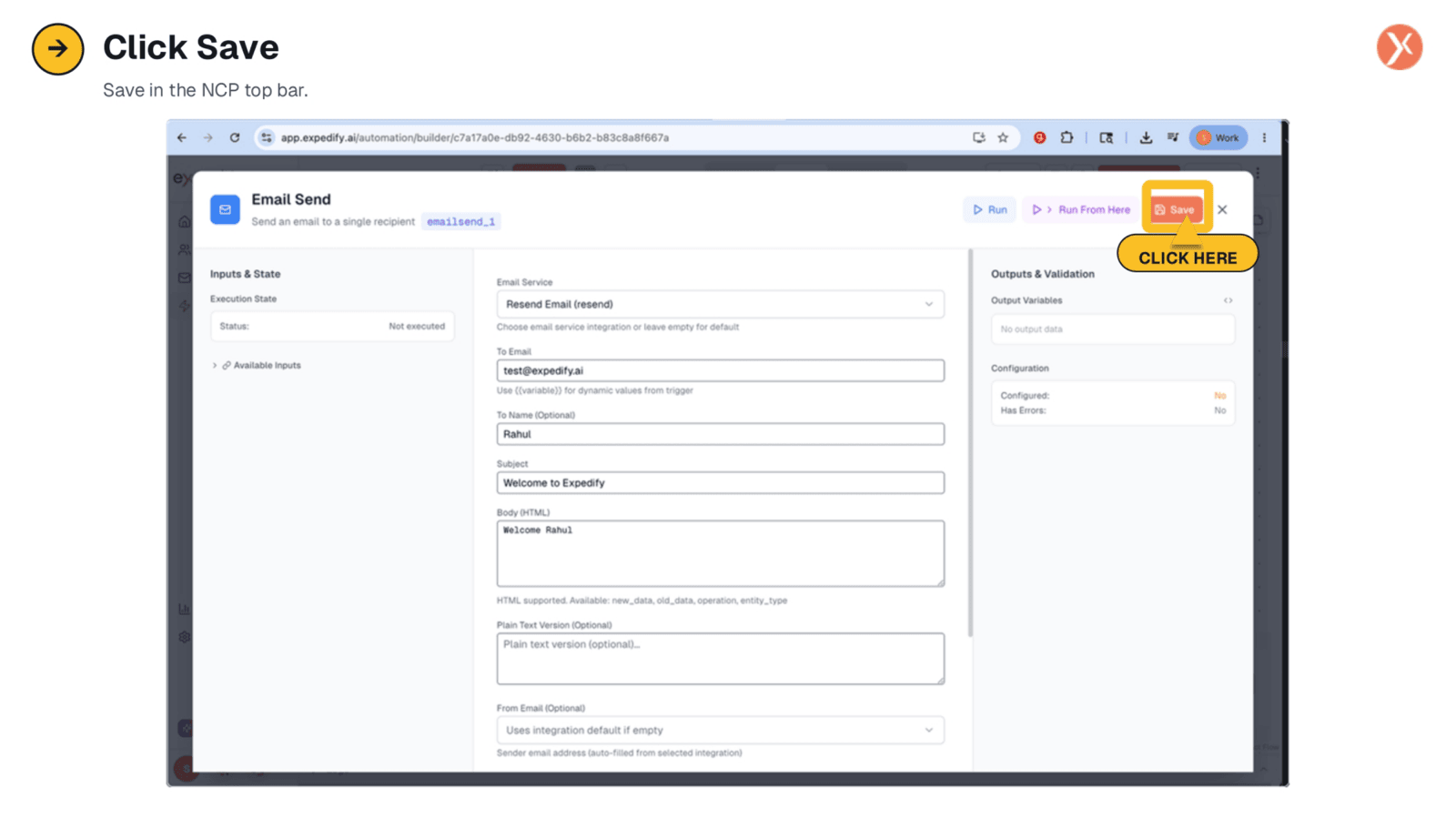Open the browser Downloads icon
Viewport: 1456px width, 819px height.
1146,137
